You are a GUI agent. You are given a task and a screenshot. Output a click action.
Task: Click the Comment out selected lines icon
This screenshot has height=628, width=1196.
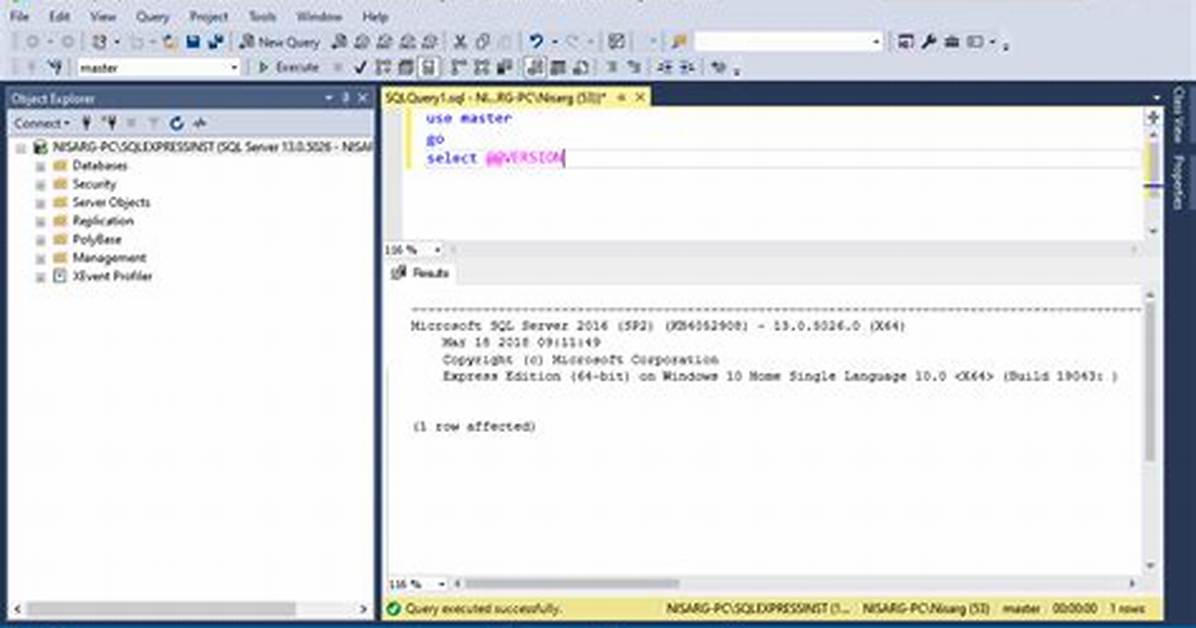pyautogui.click(x=612, y=68)
